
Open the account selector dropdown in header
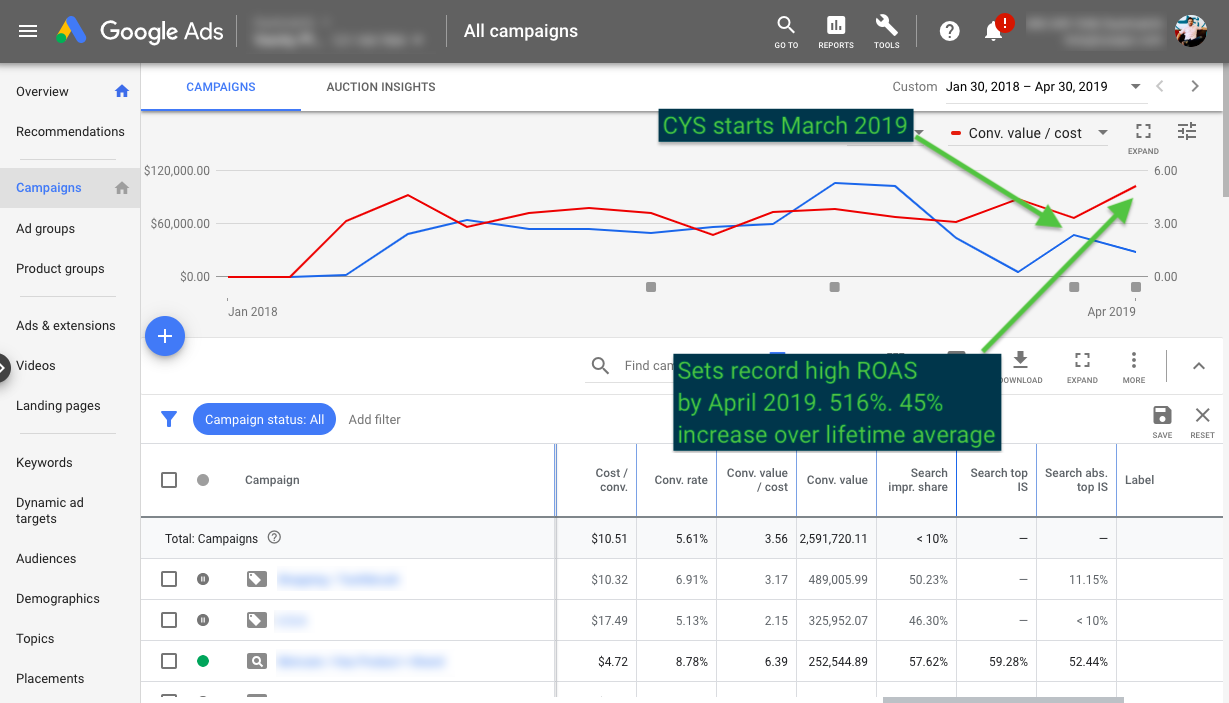point(339,31)
